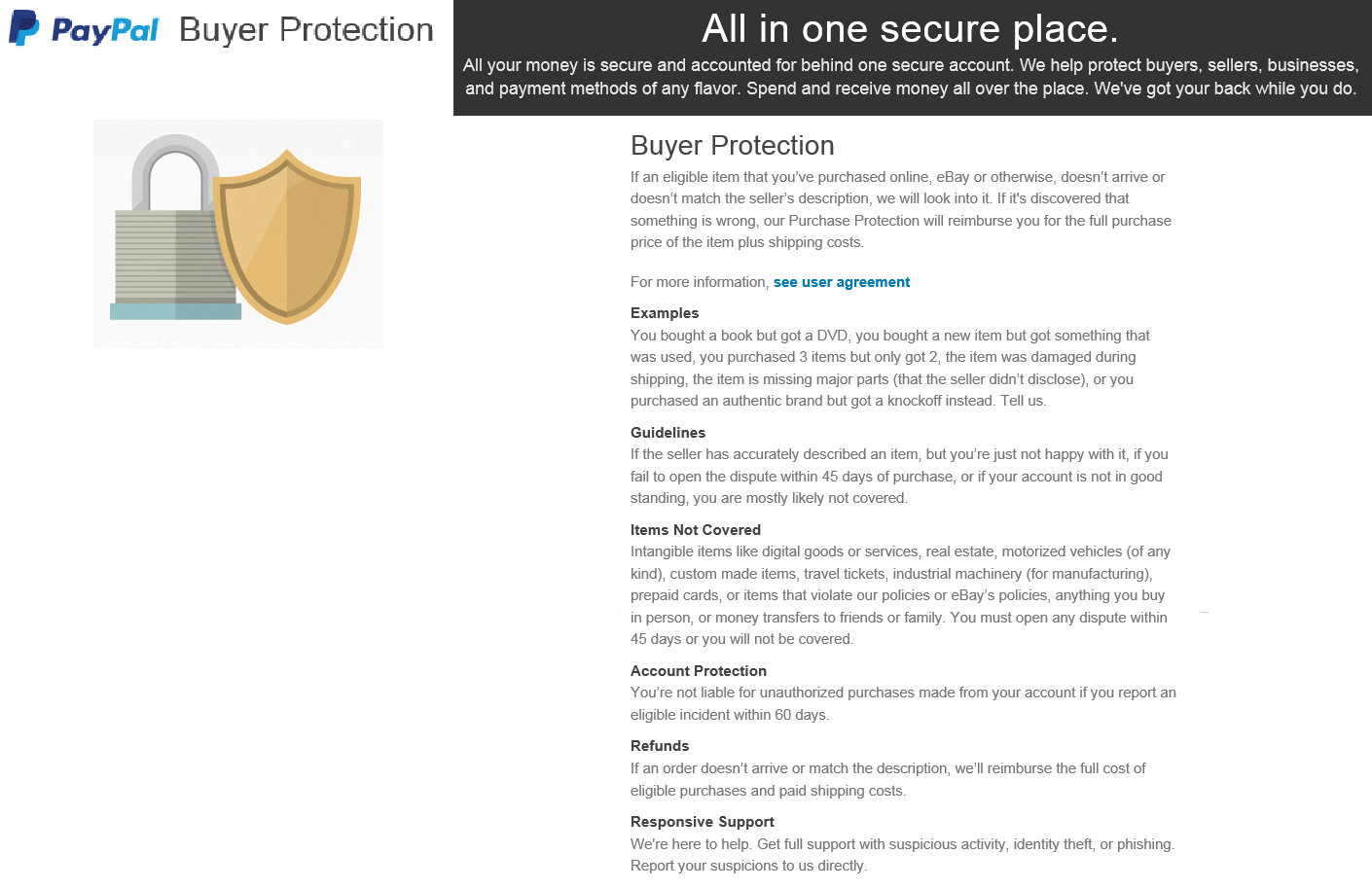Click the PayPal wordmark text

105,31
